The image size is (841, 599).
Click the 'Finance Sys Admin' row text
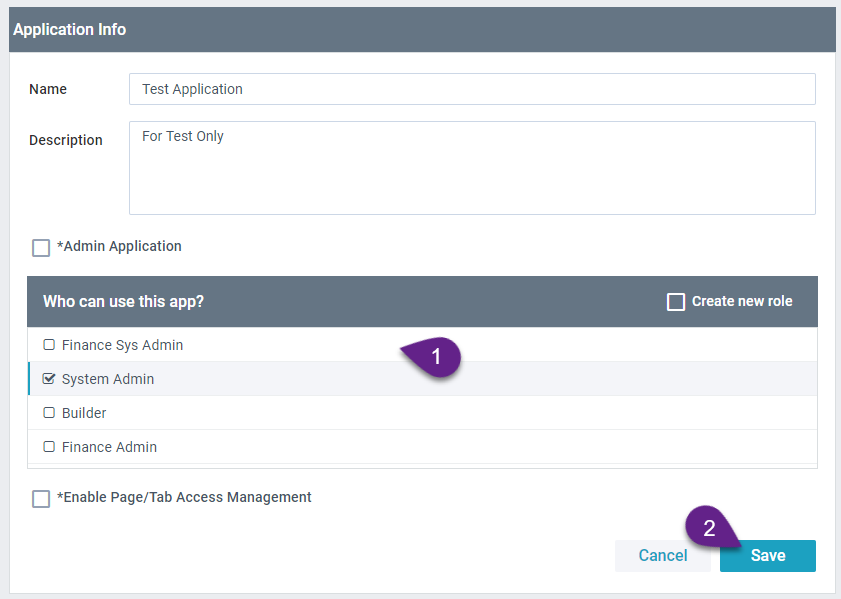pyautogui.click(x=122, y=345)
